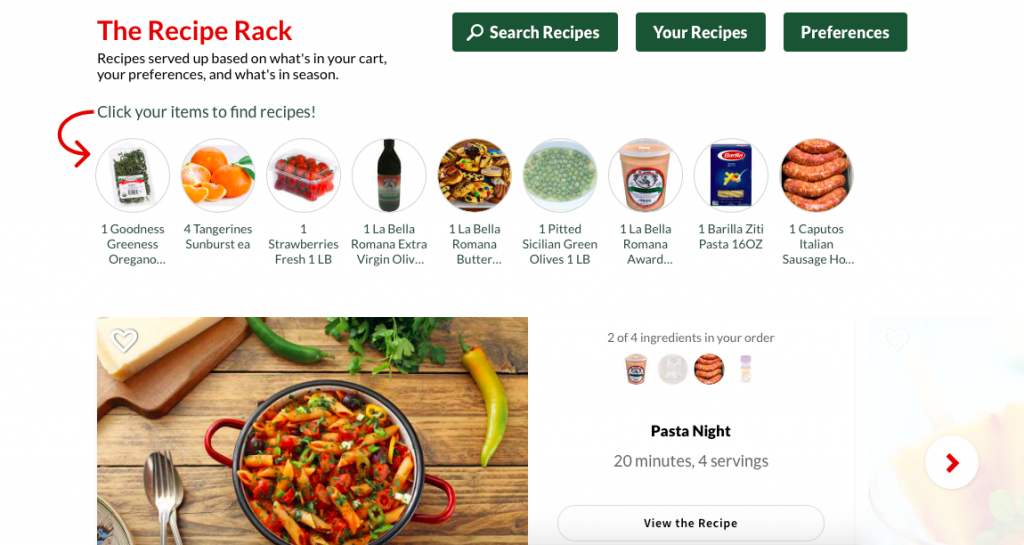Open the Pasta Night recipe photo

(312, 431)
